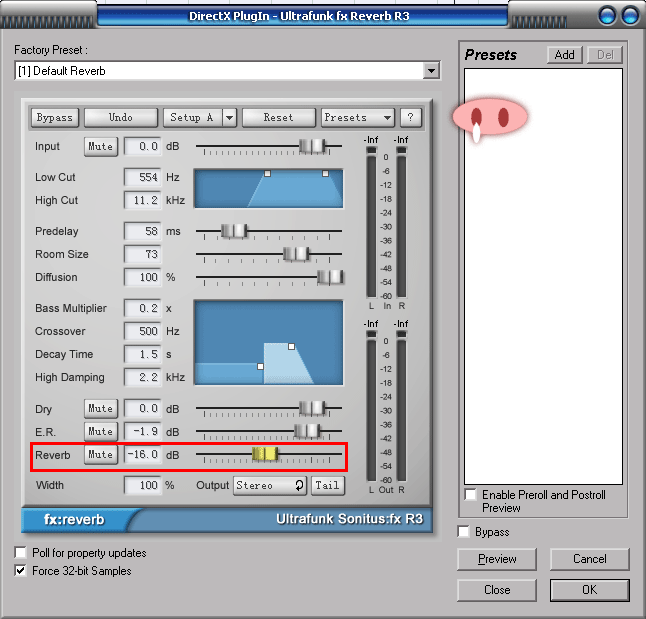The width and height of the screenshot is (646, 619).
Task: Click the plugin Bypass button in toolbar
Action: [x=55, y=117]
